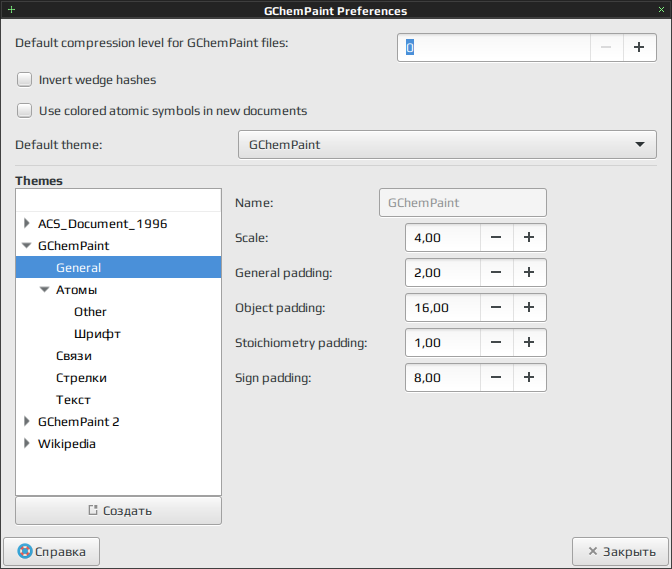Increase compression level with plus button
The width and height of the screenshot is (672, 569).
tap(639, 47)
